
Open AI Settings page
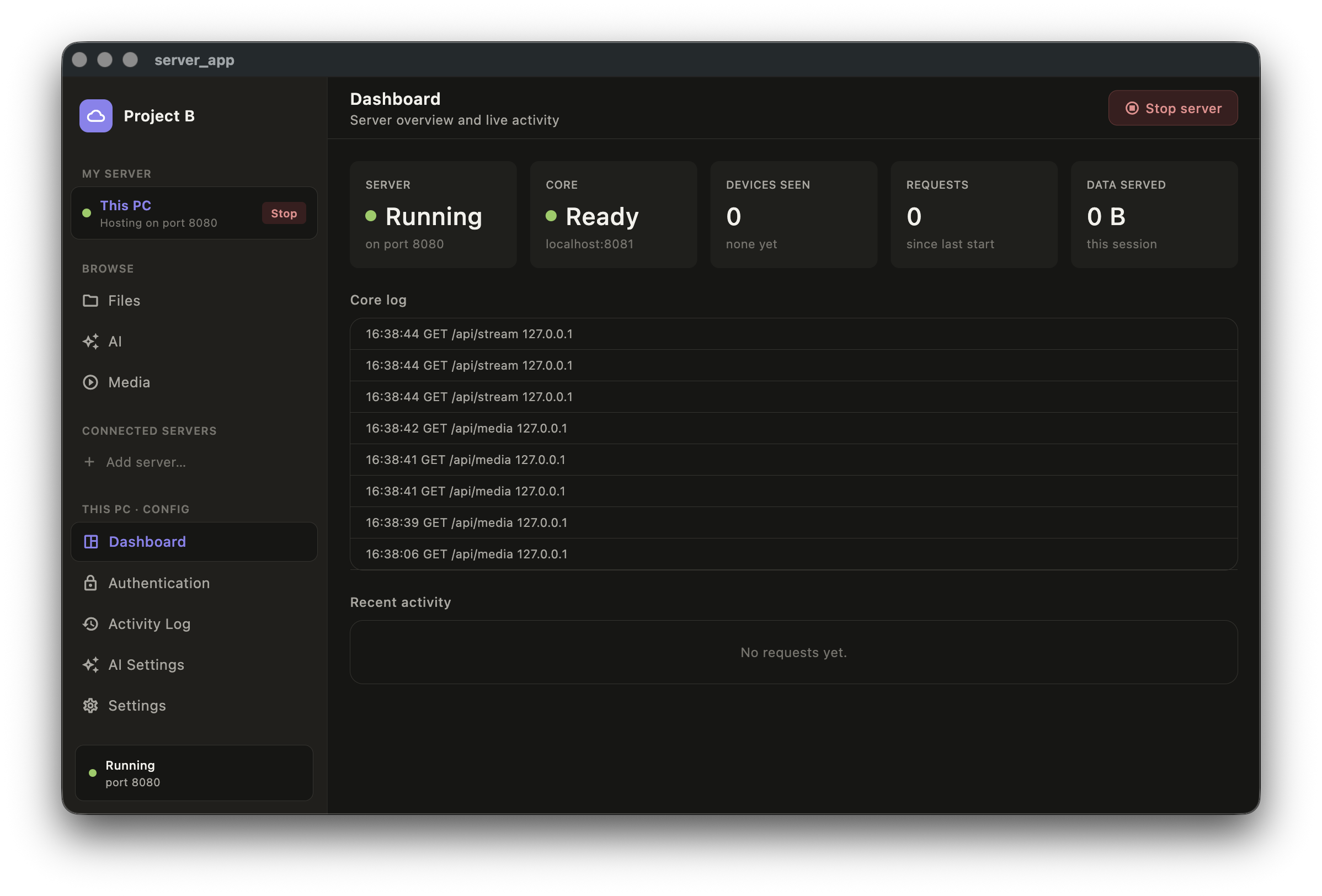(194, 664)
